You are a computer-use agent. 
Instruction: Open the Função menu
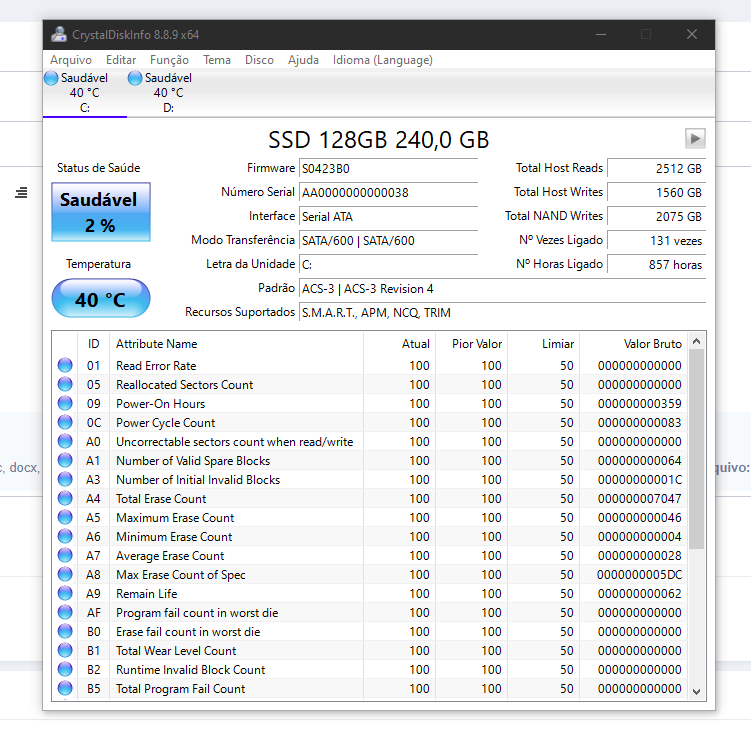coord(169,60)
